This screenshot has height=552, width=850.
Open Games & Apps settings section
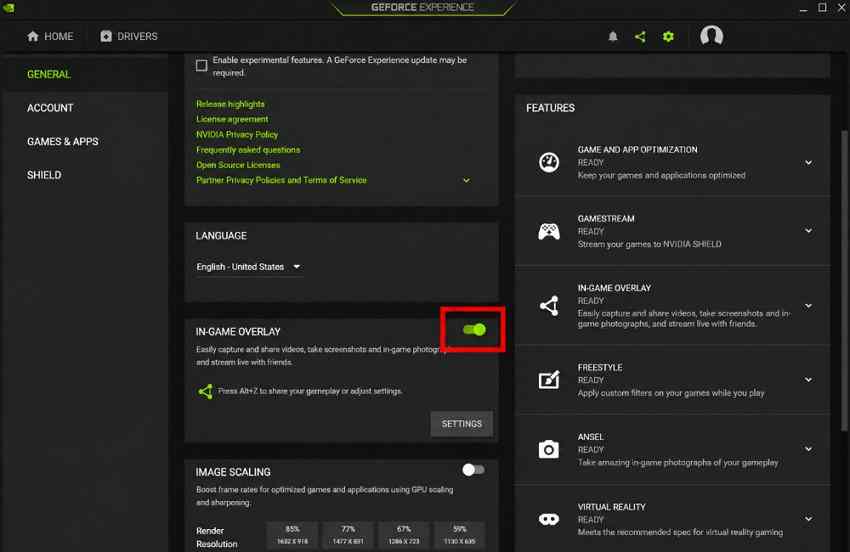point(63,142)
